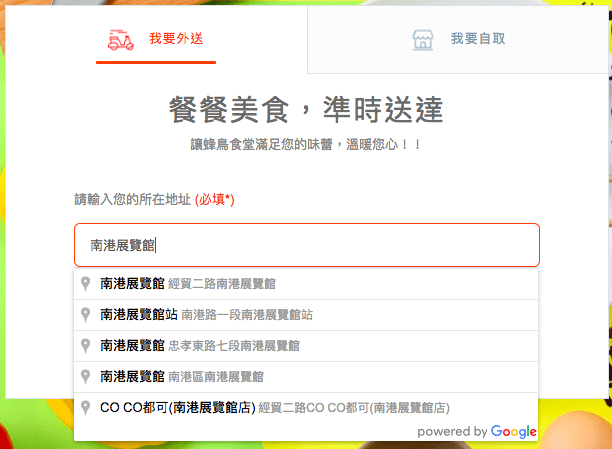The height and width of the screenshot is (449, 612).
Task: Choose suggestion 南港展覽館站 南港路一段
Action: coord(306,315)
